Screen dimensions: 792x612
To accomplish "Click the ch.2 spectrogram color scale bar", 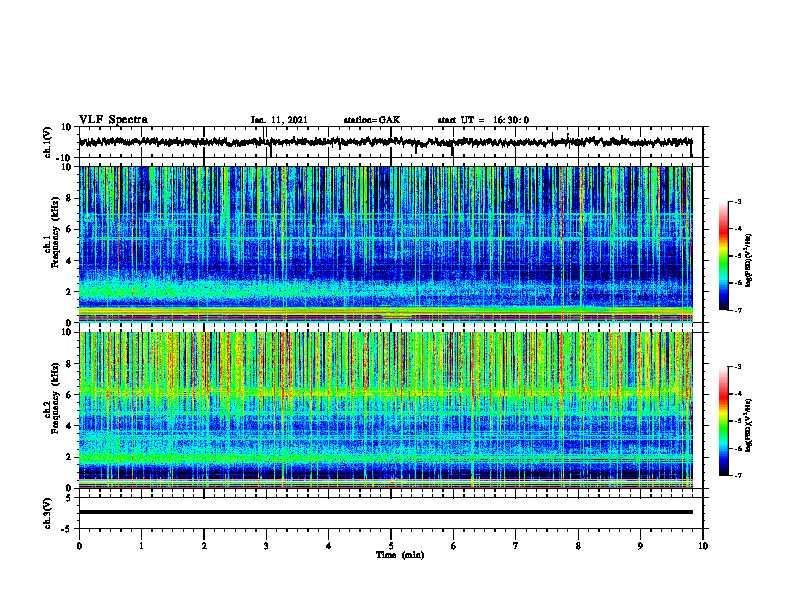I will (x=723, y=421).
